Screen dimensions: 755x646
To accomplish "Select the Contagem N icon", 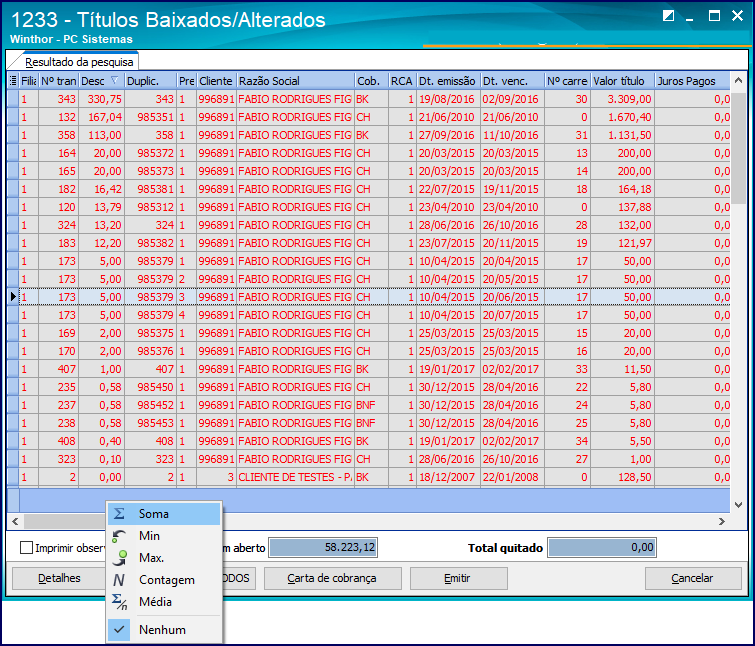I will [x=119, y=580].
